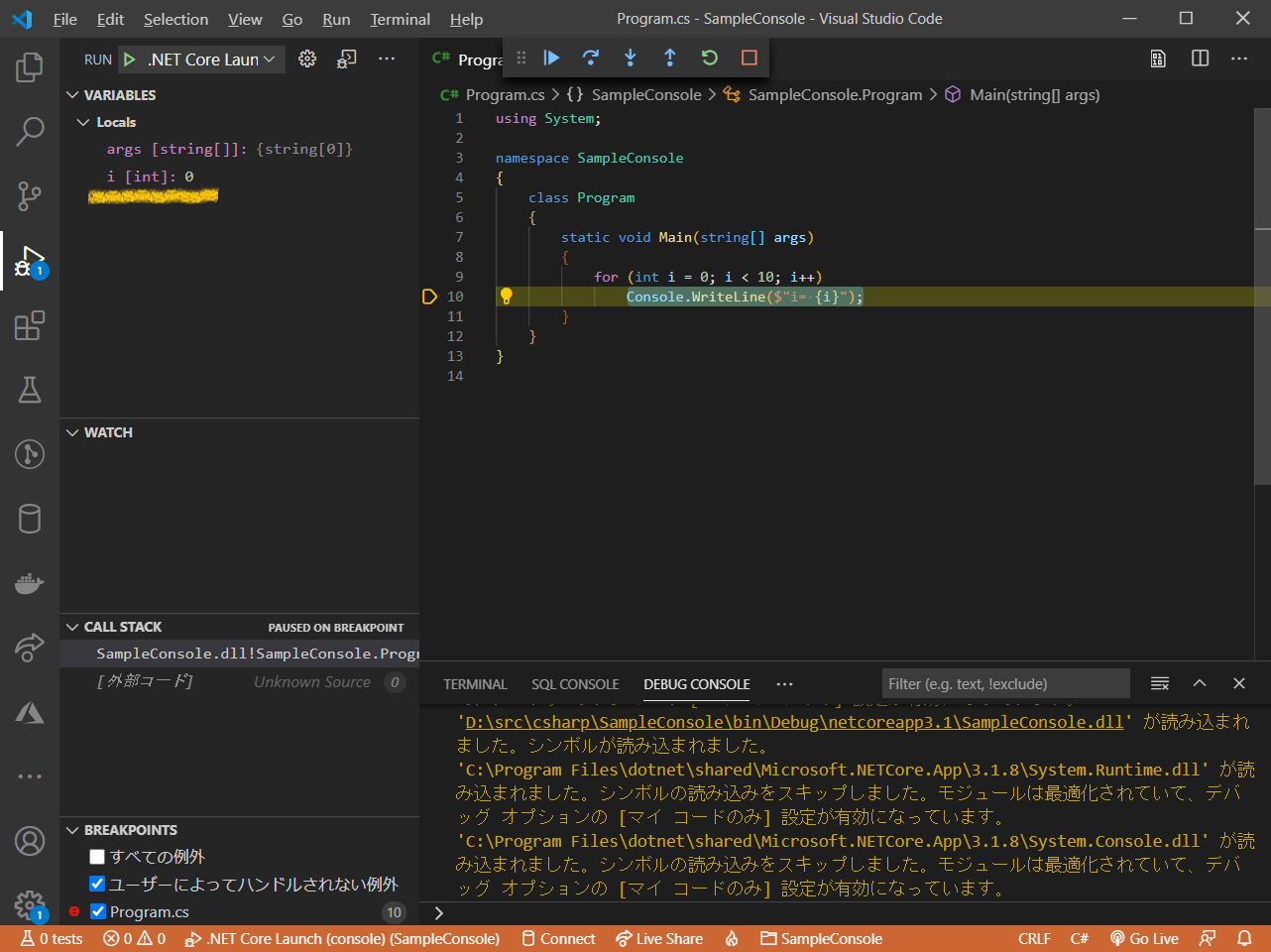Clear the debug console output
The height and width of the screenshot is (952, 1271).
(x=1159, y=683)
